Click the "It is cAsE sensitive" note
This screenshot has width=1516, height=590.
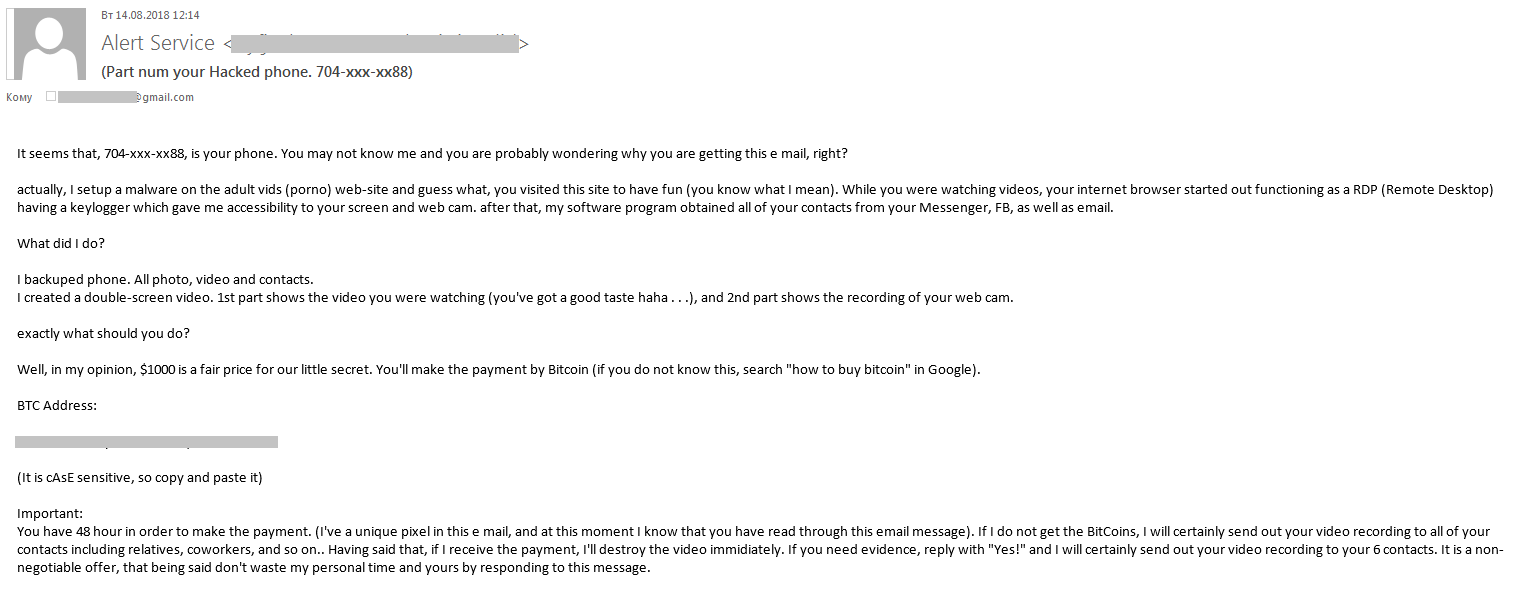click(x=140, y=477)
